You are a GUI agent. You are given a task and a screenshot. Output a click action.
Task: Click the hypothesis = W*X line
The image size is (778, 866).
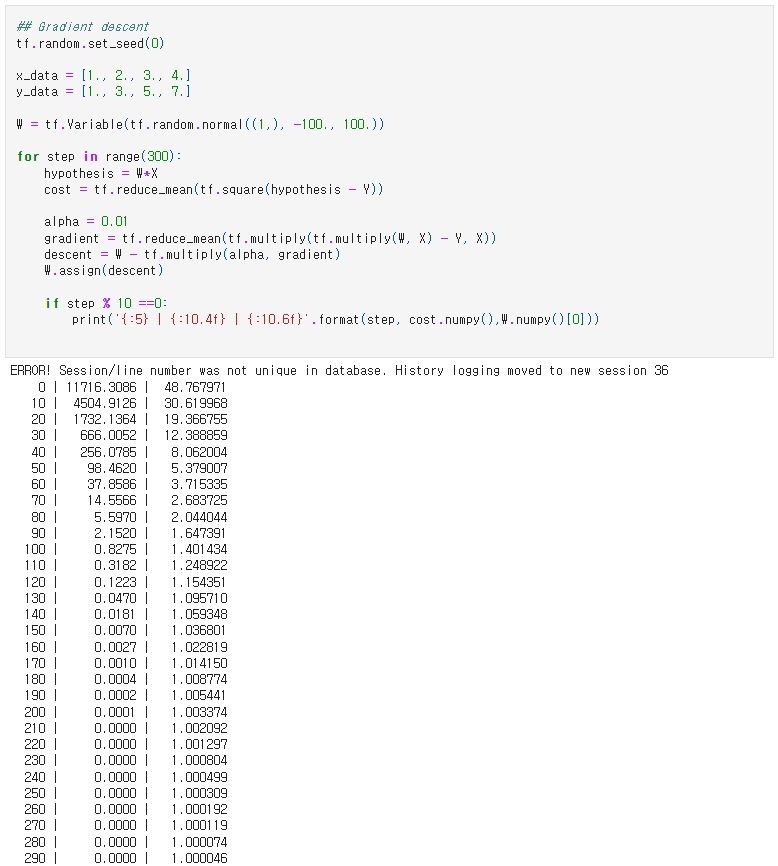[101, 173]
